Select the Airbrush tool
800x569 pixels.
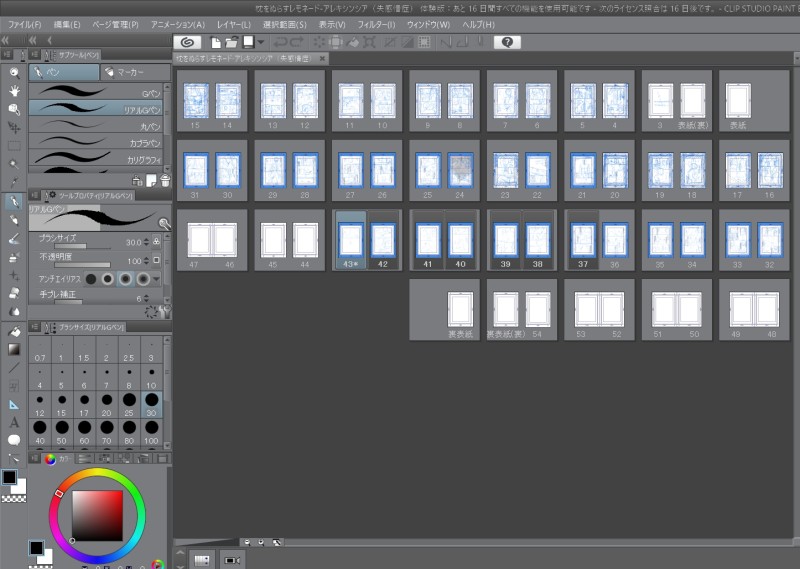click(x=14, y=257)
